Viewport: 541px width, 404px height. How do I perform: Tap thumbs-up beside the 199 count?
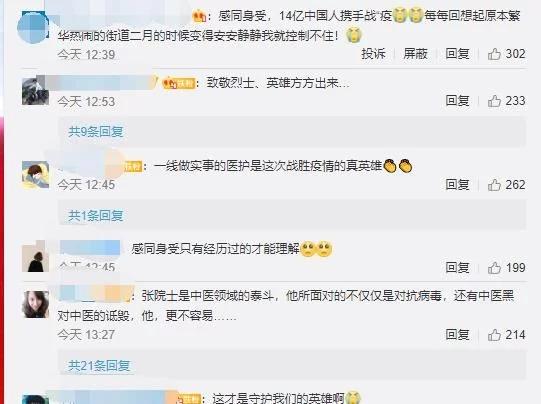pos(494,268)
